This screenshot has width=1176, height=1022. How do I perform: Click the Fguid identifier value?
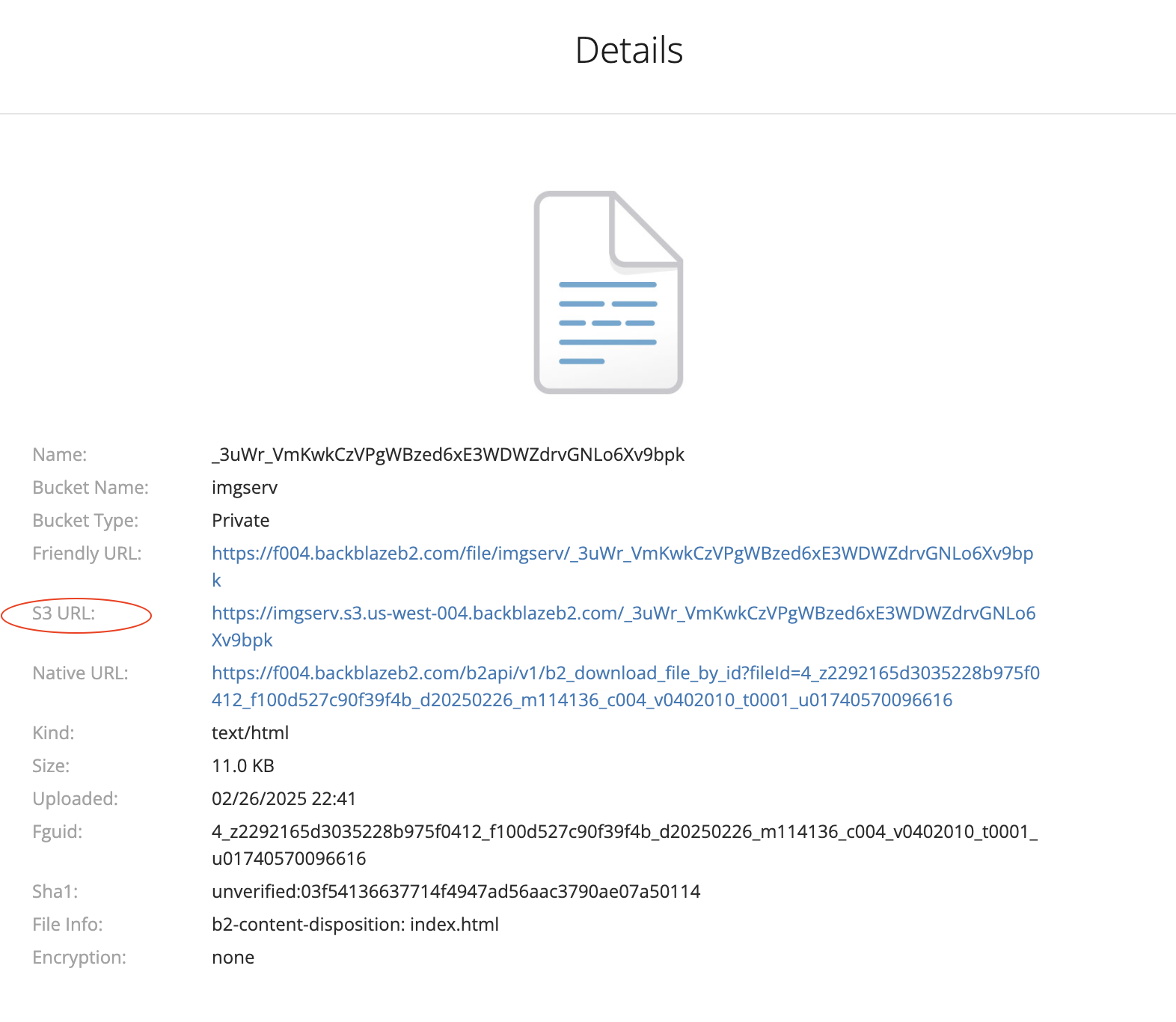coord(624,832)
